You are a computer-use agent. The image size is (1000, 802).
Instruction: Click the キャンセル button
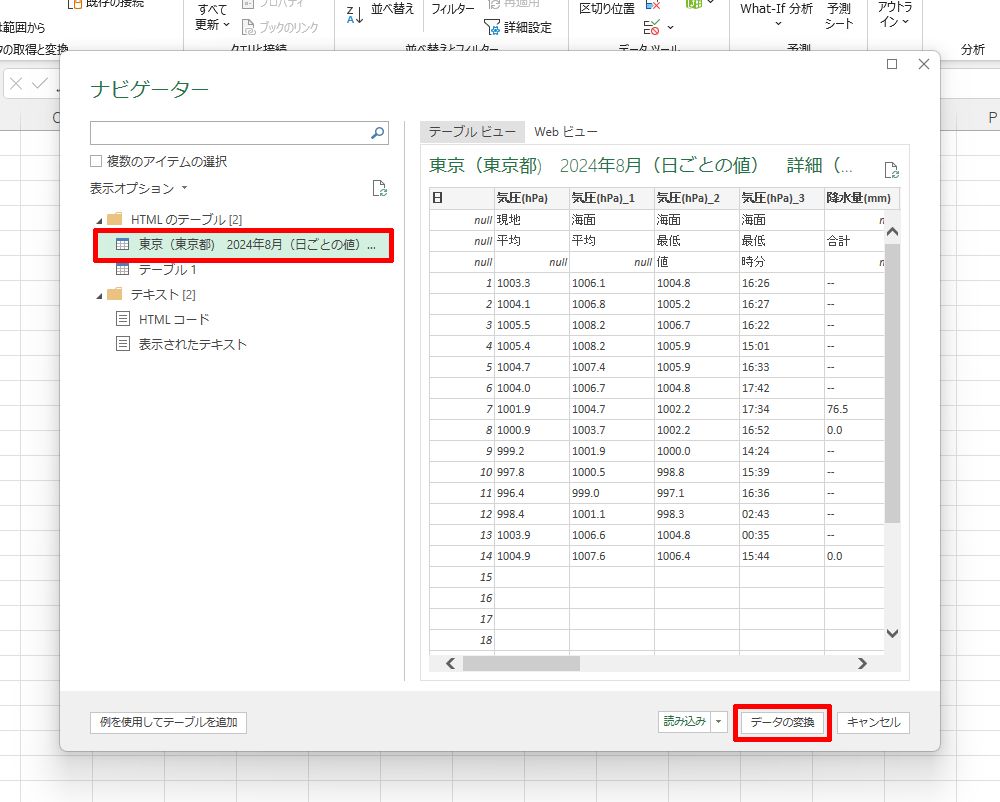[873, 722]
